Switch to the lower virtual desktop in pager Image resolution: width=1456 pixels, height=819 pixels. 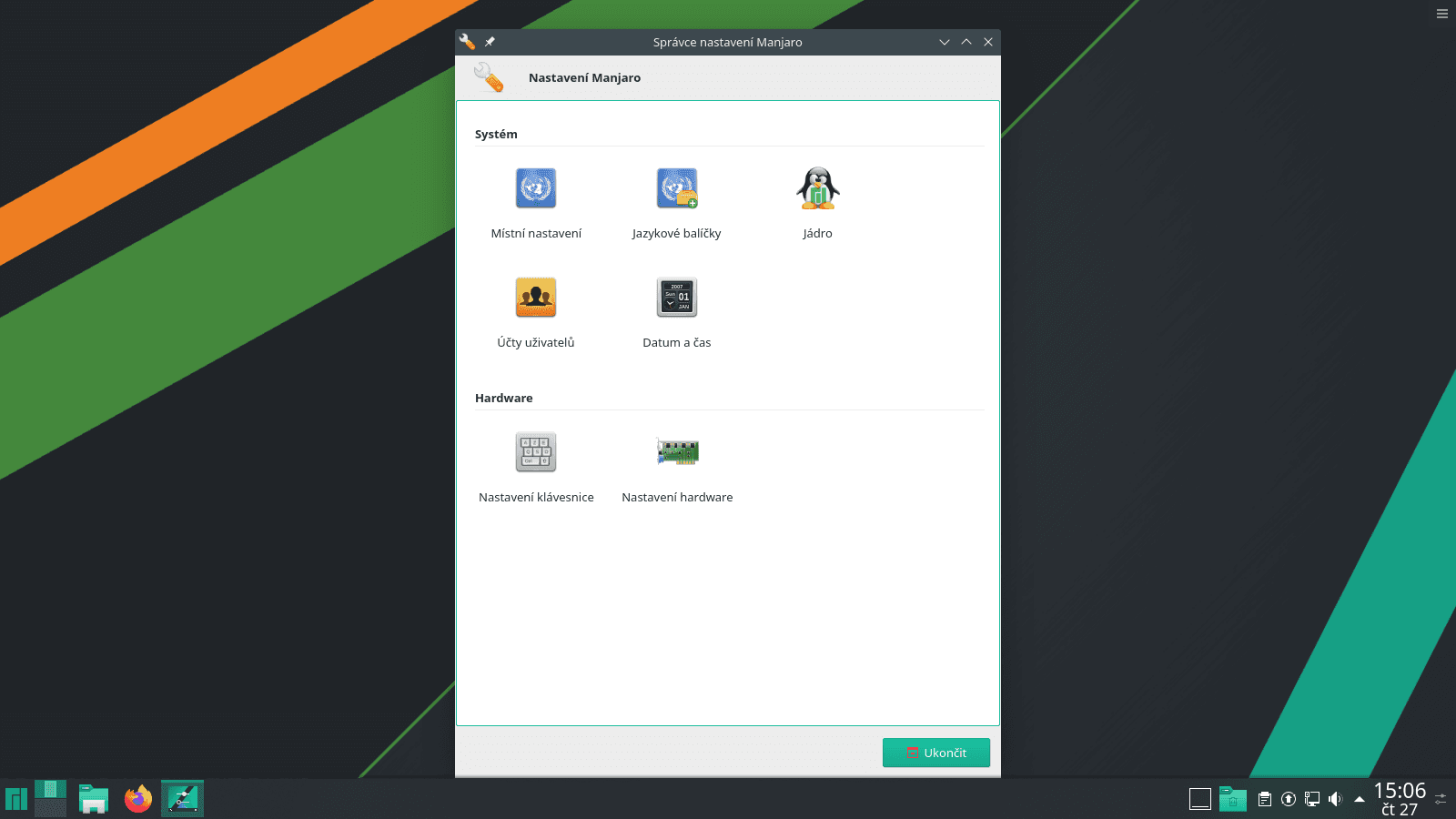click(51, 808)
